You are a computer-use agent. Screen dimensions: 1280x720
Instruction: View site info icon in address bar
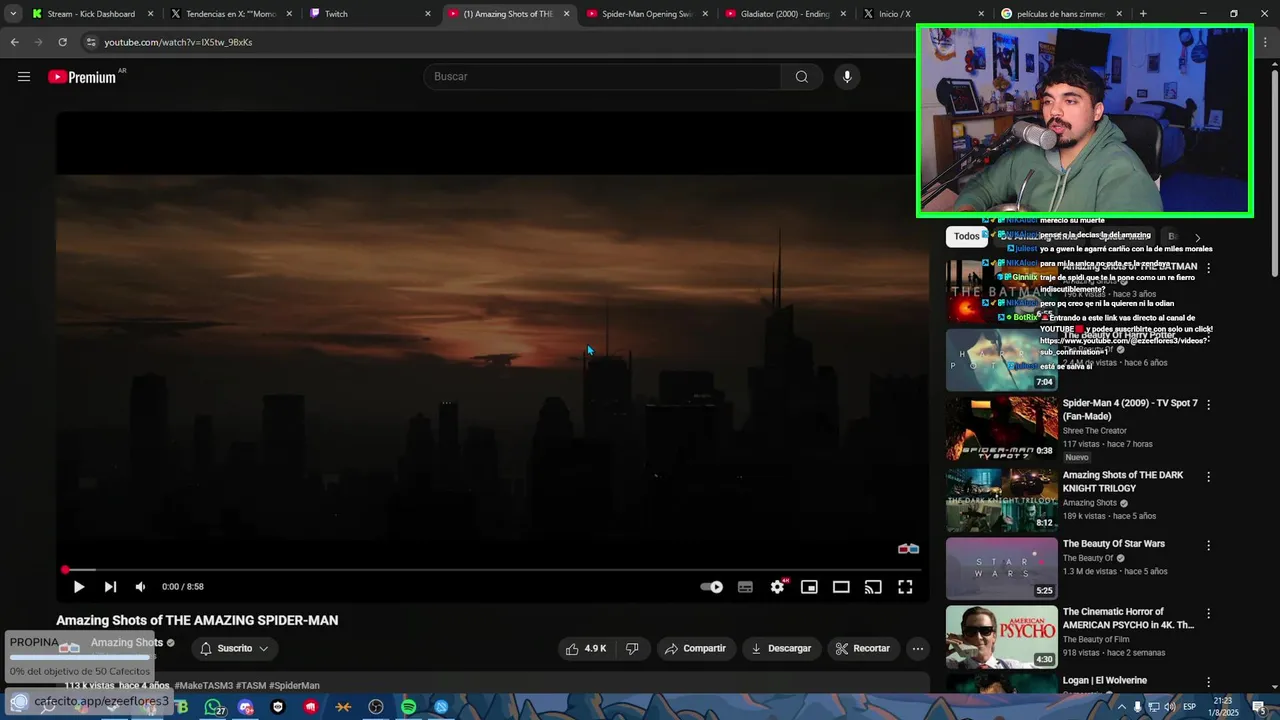91,42
